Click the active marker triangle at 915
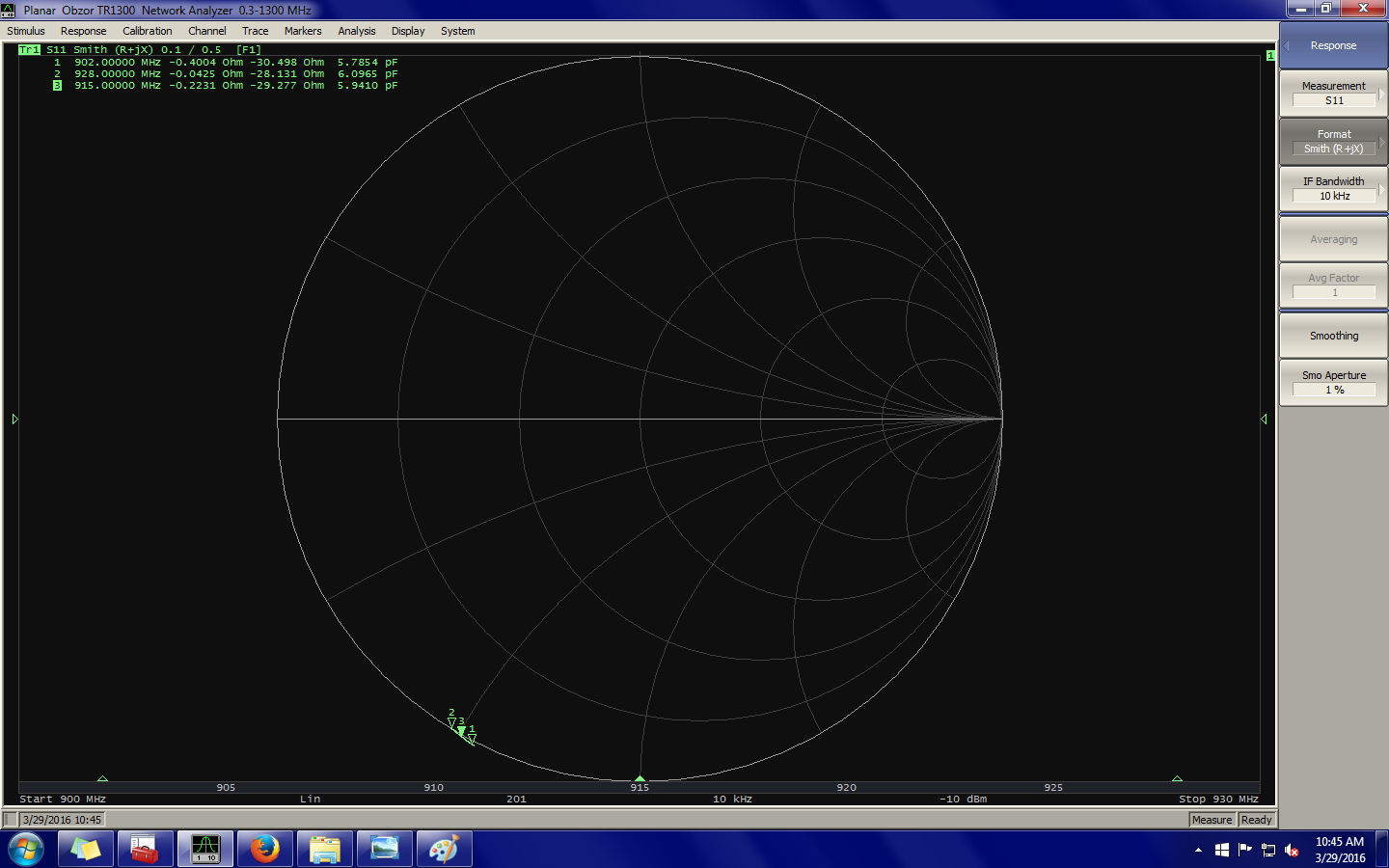The image size is (1389, 868). tap(640, 777)
